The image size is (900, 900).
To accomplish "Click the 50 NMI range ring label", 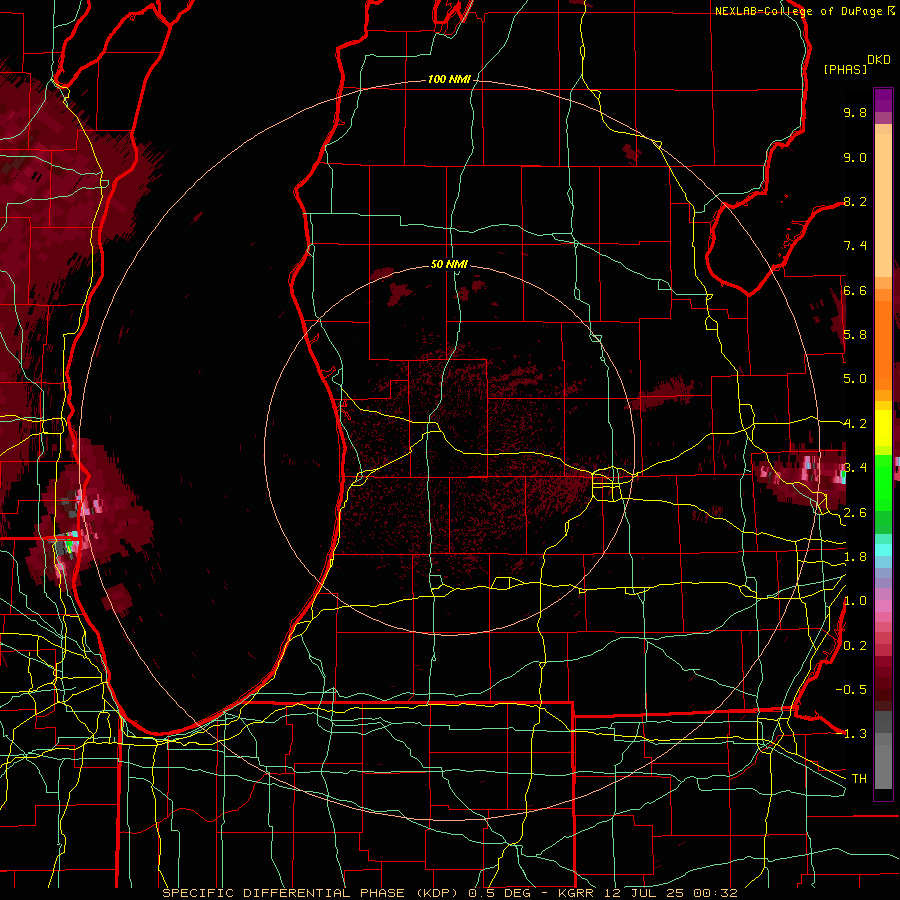I will point(449,264).
